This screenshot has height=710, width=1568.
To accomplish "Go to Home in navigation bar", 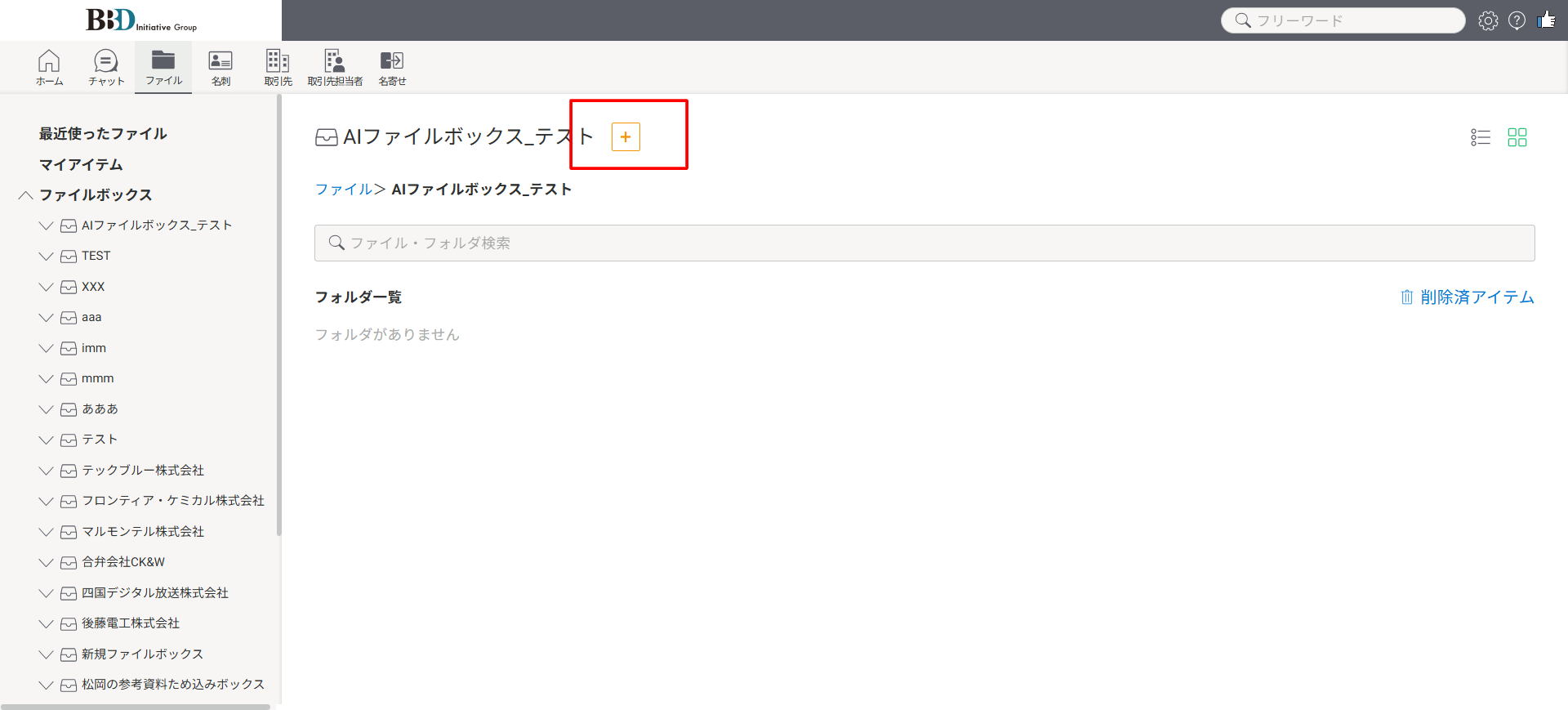I will (49, 68).
